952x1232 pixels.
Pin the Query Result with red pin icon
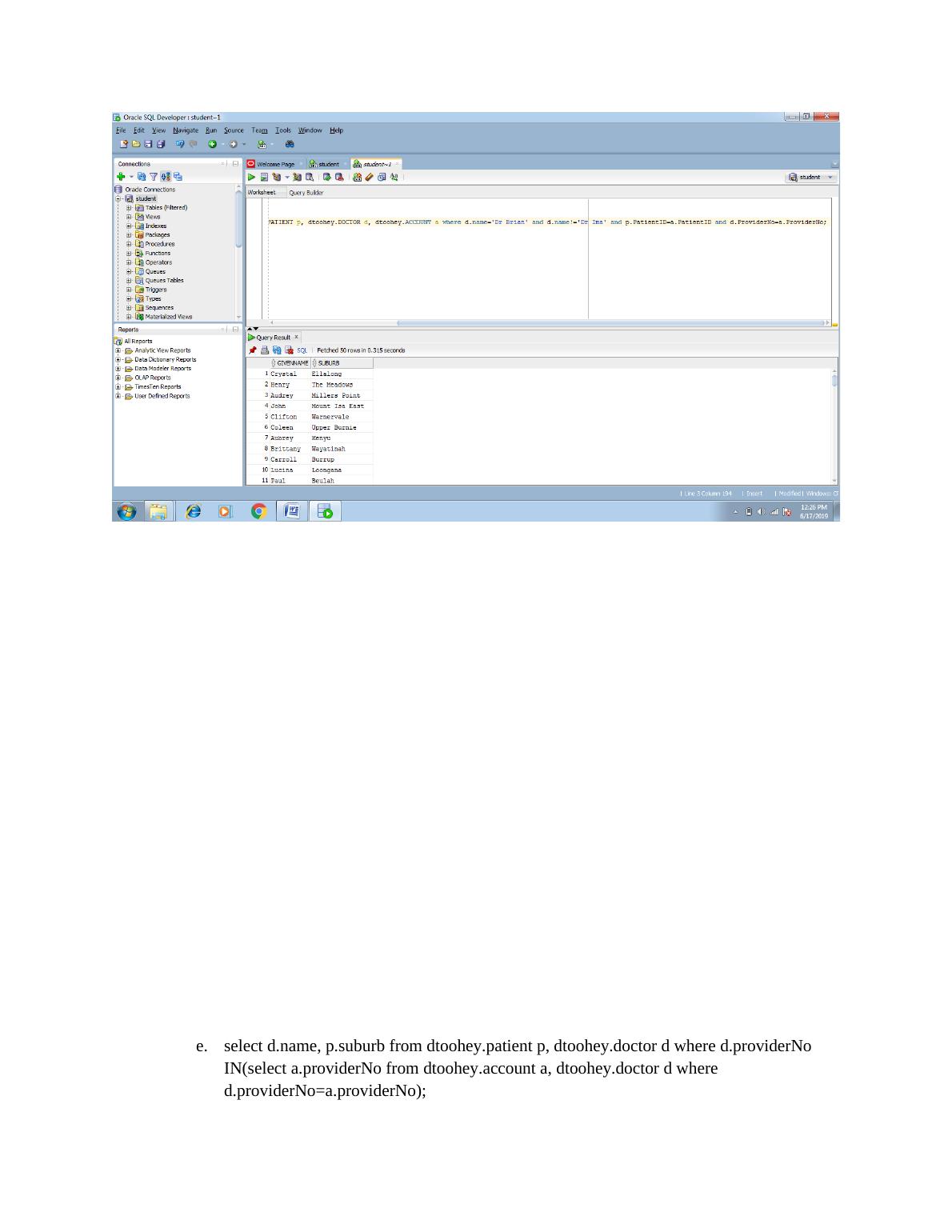click(x=253, y=350)
